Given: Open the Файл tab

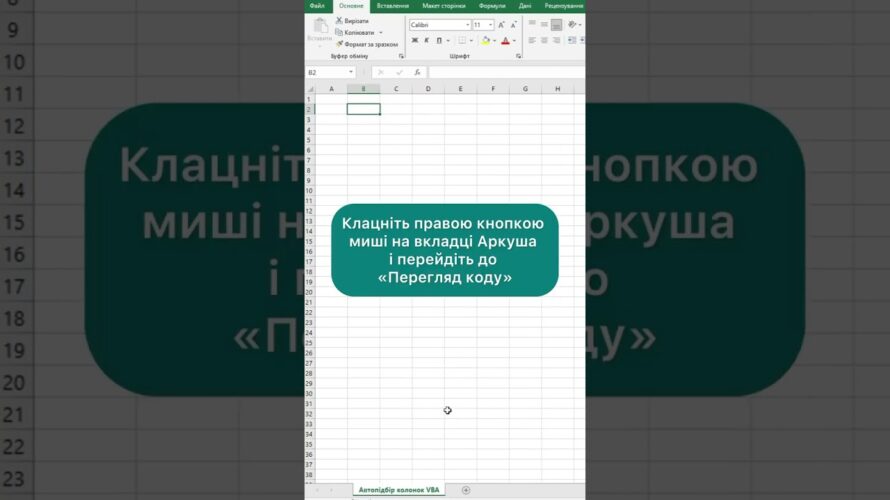Looking at the screenshot, I should pos(317,6).
